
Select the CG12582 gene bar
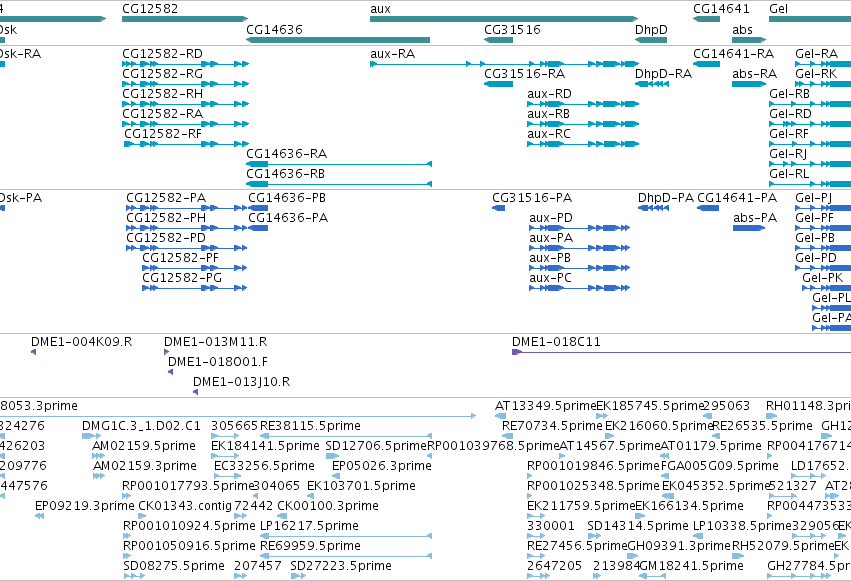click(185, 19)
